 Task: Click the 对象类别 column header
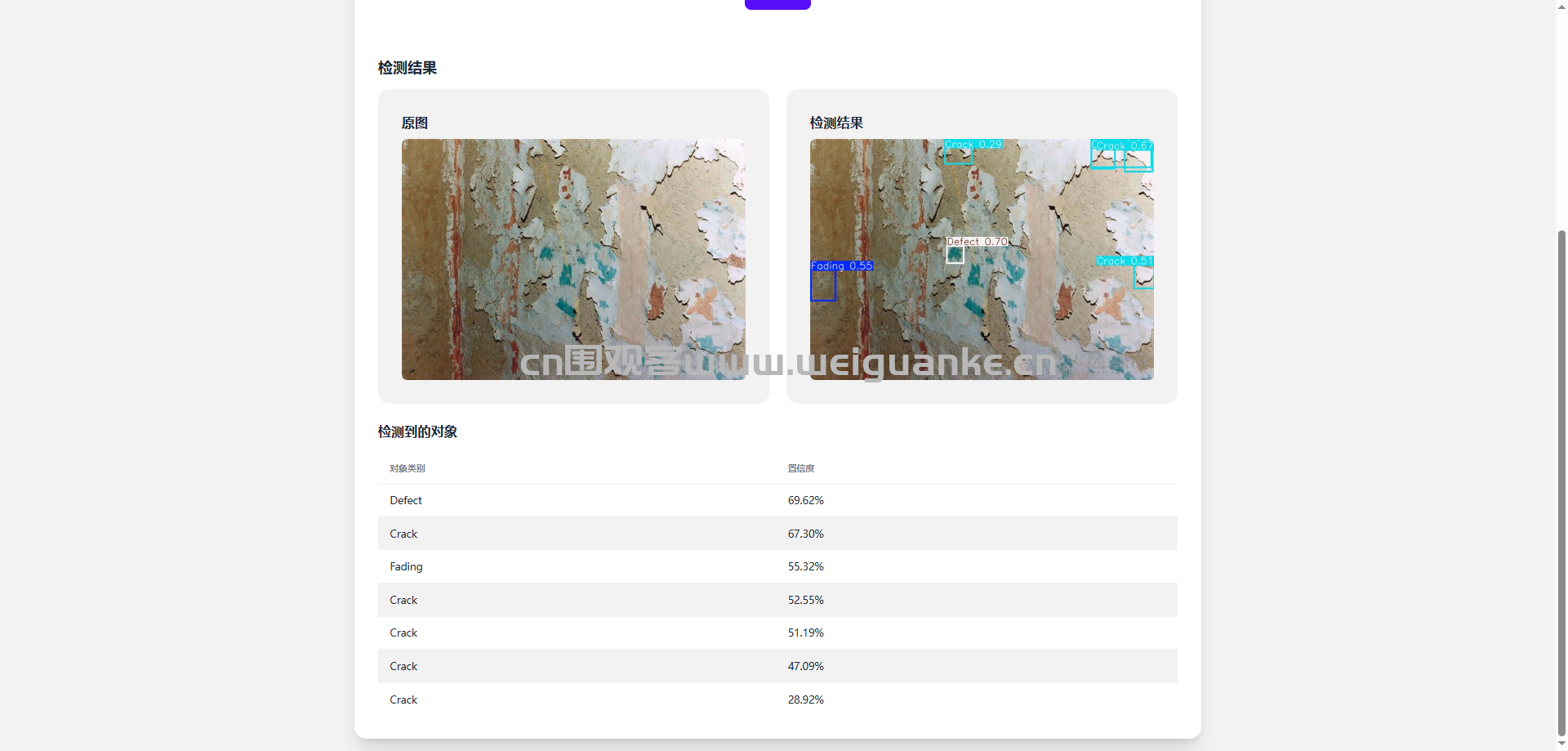click(x=407, y=468)
